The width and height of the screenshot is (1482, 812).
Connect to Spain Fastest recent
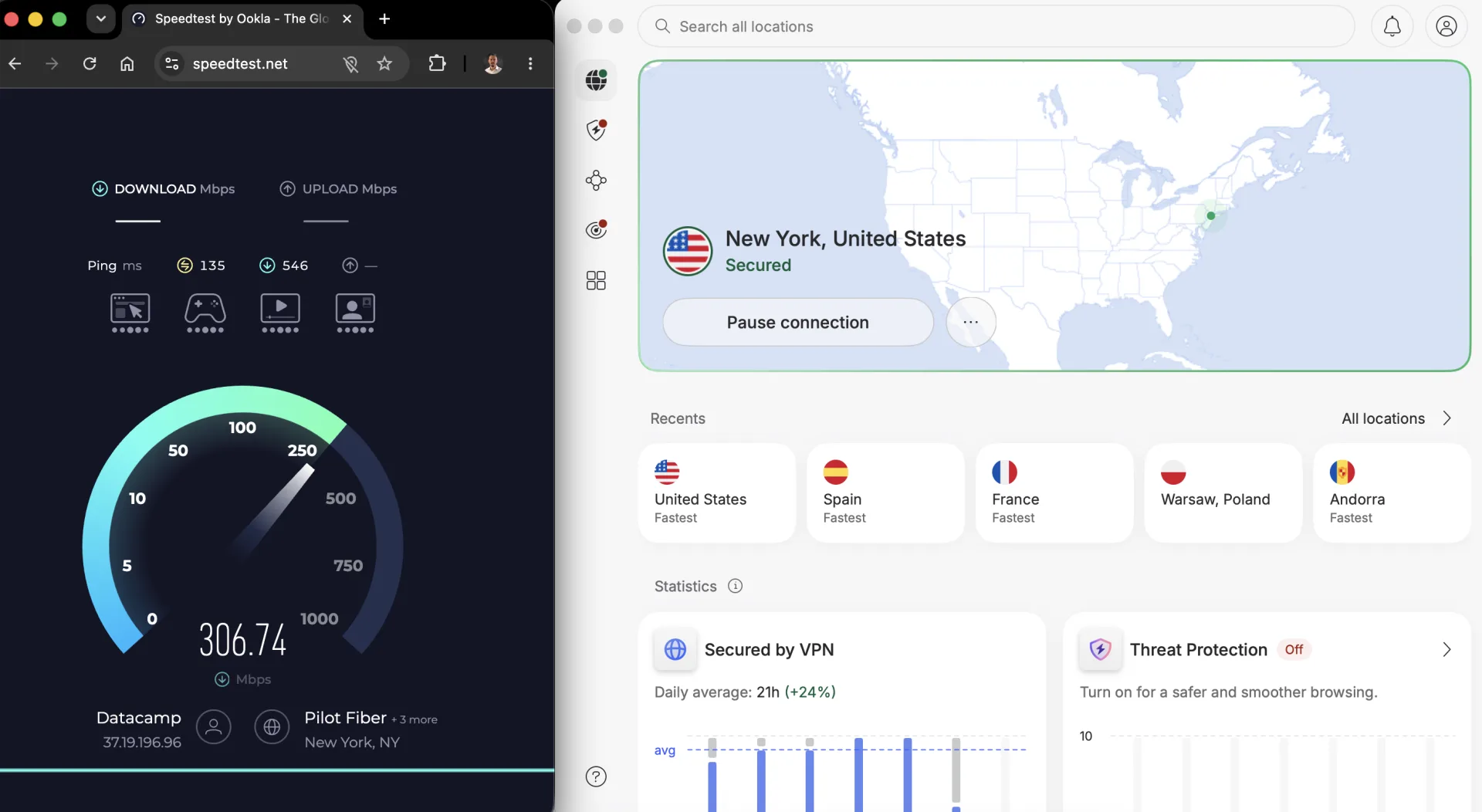tap(885, 492)
